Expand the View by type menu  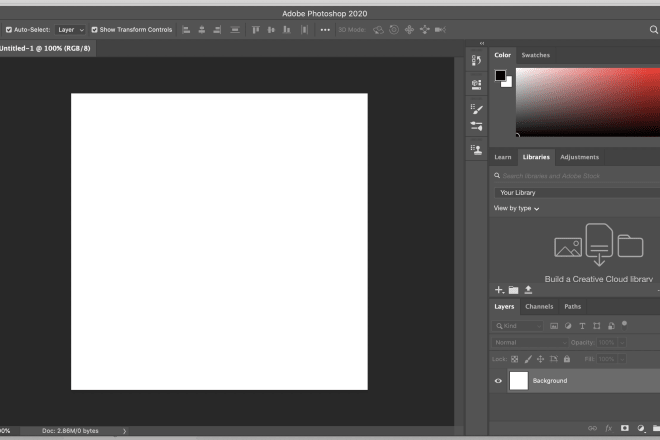click(x=516, y=208)
